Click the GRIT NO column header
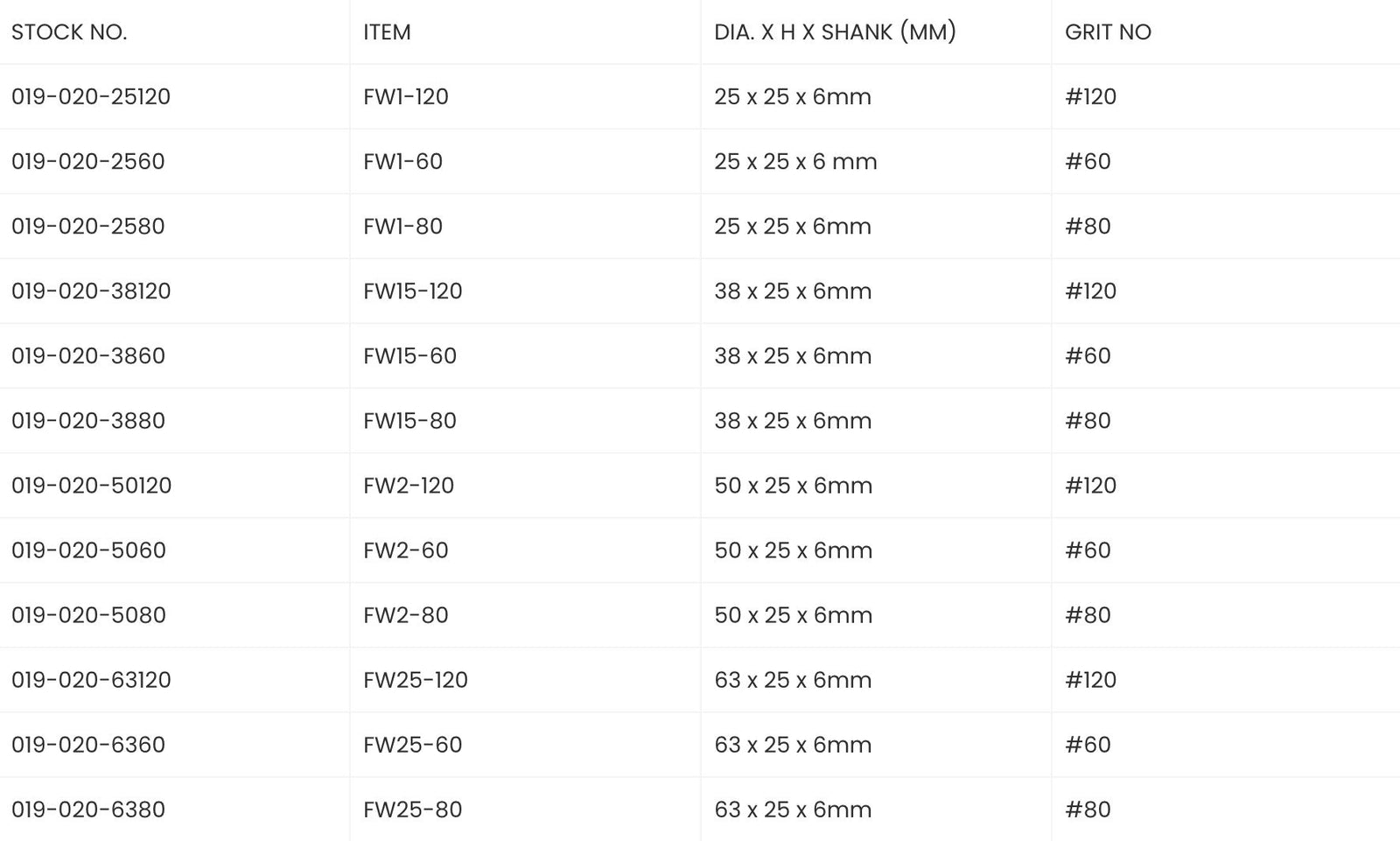The height and width of the screenshot is (841, 1400). (x=1108, y=32)
